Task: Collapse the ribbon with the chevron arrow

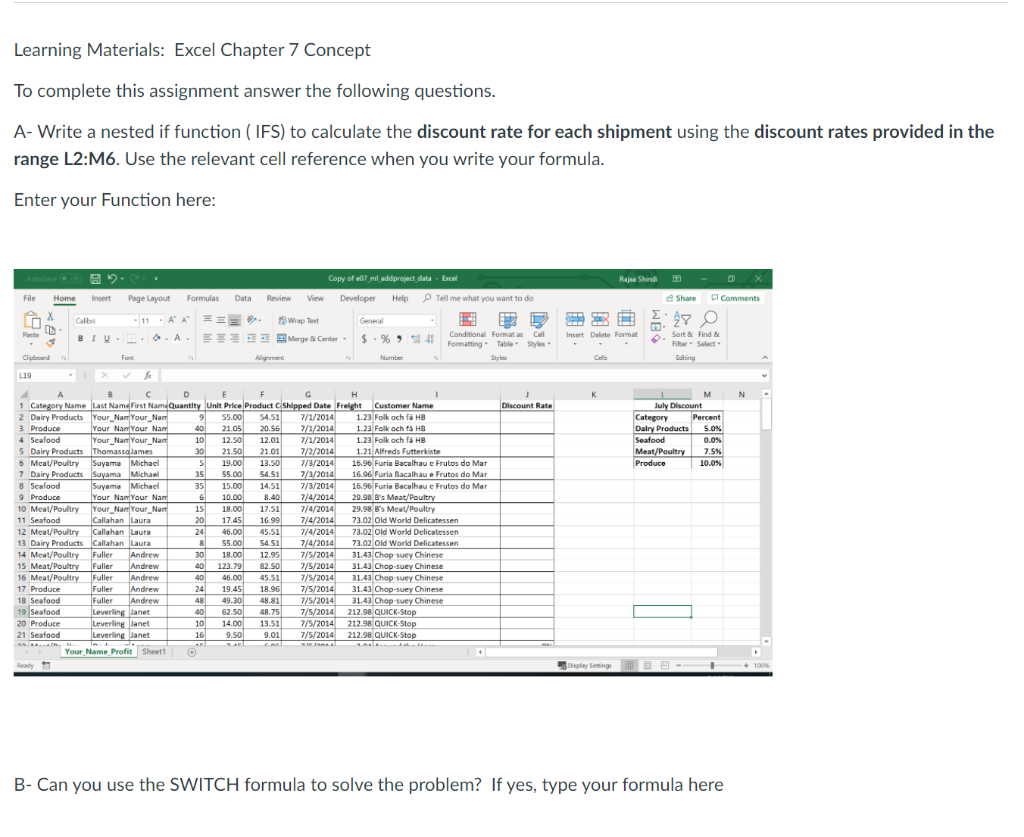Action: (x=765, y=357)
